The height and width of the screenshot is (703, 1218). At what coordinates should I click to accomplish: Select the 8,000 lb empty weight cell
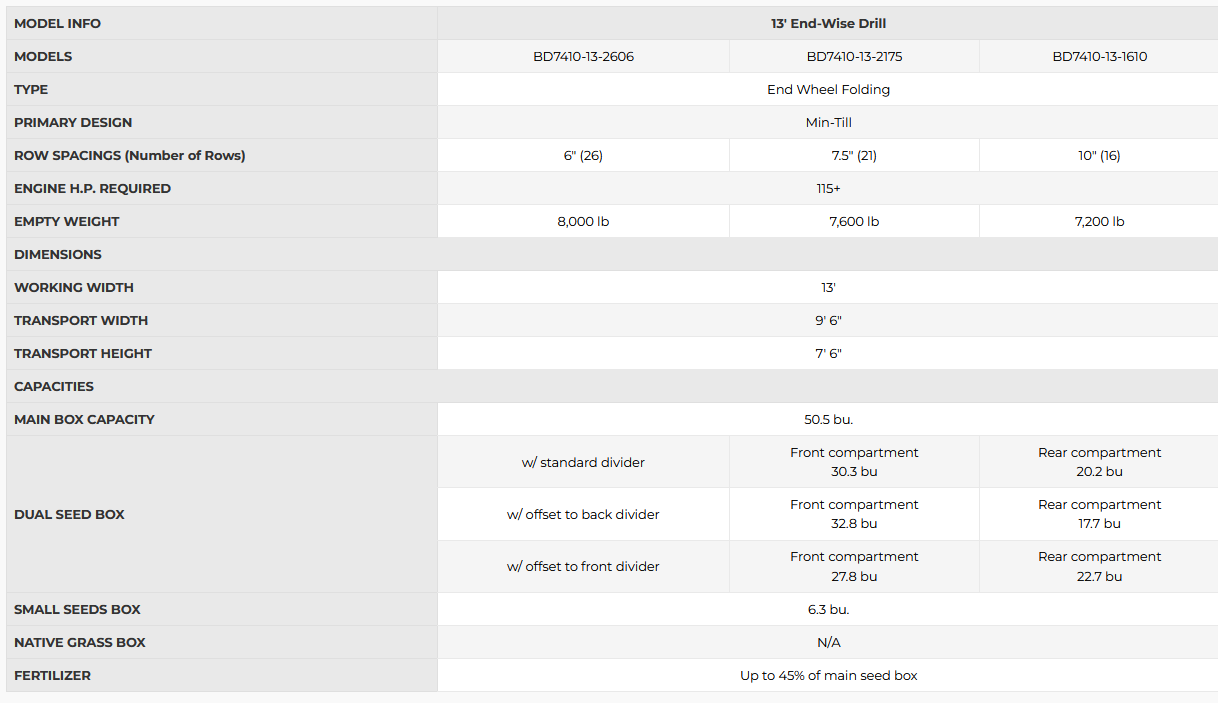[583, 222]
